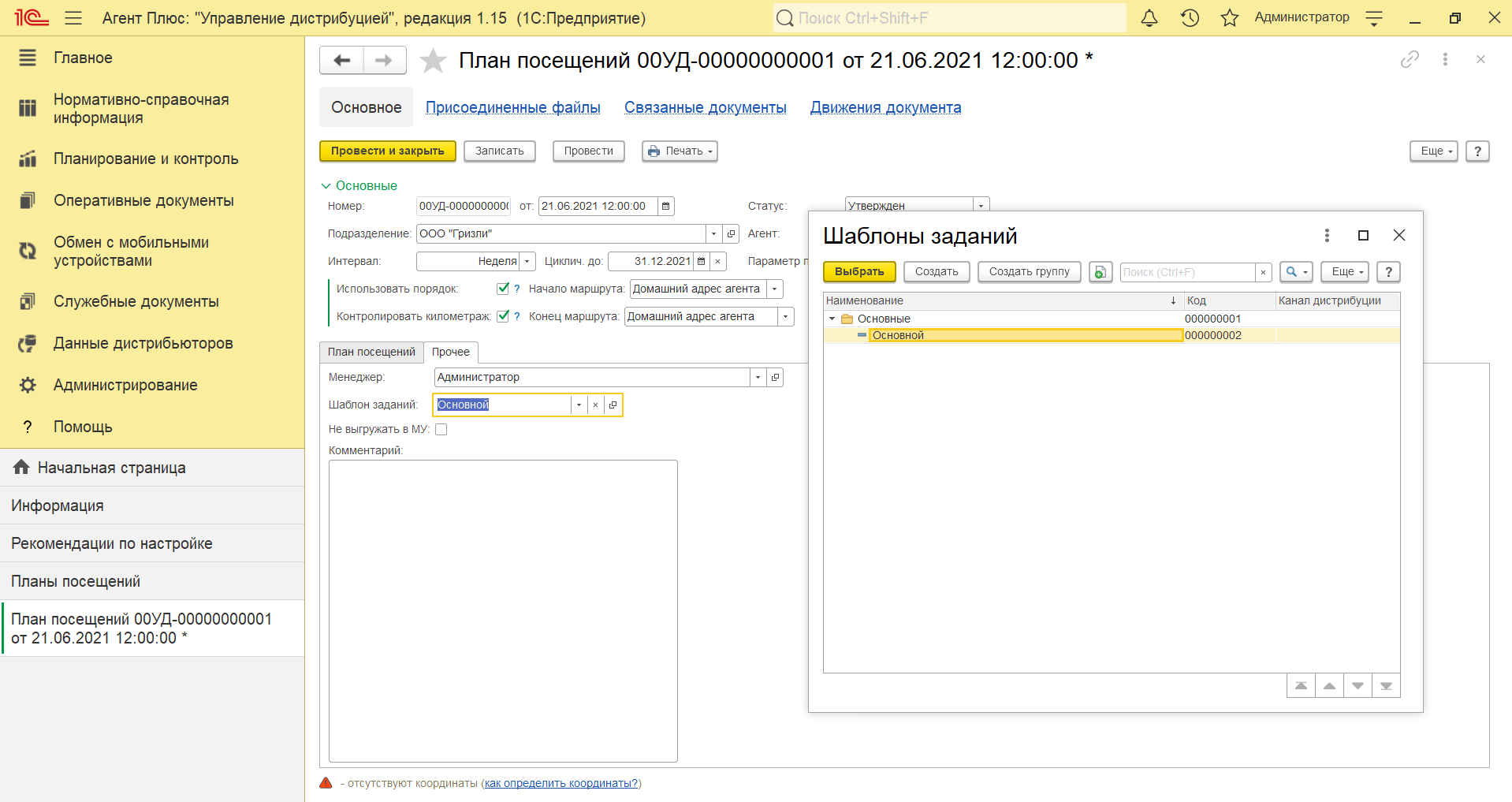Open the Менеджер Администратор record
Image resolution: width=1512 pixels, height=802 pixels.
point(775,377)
